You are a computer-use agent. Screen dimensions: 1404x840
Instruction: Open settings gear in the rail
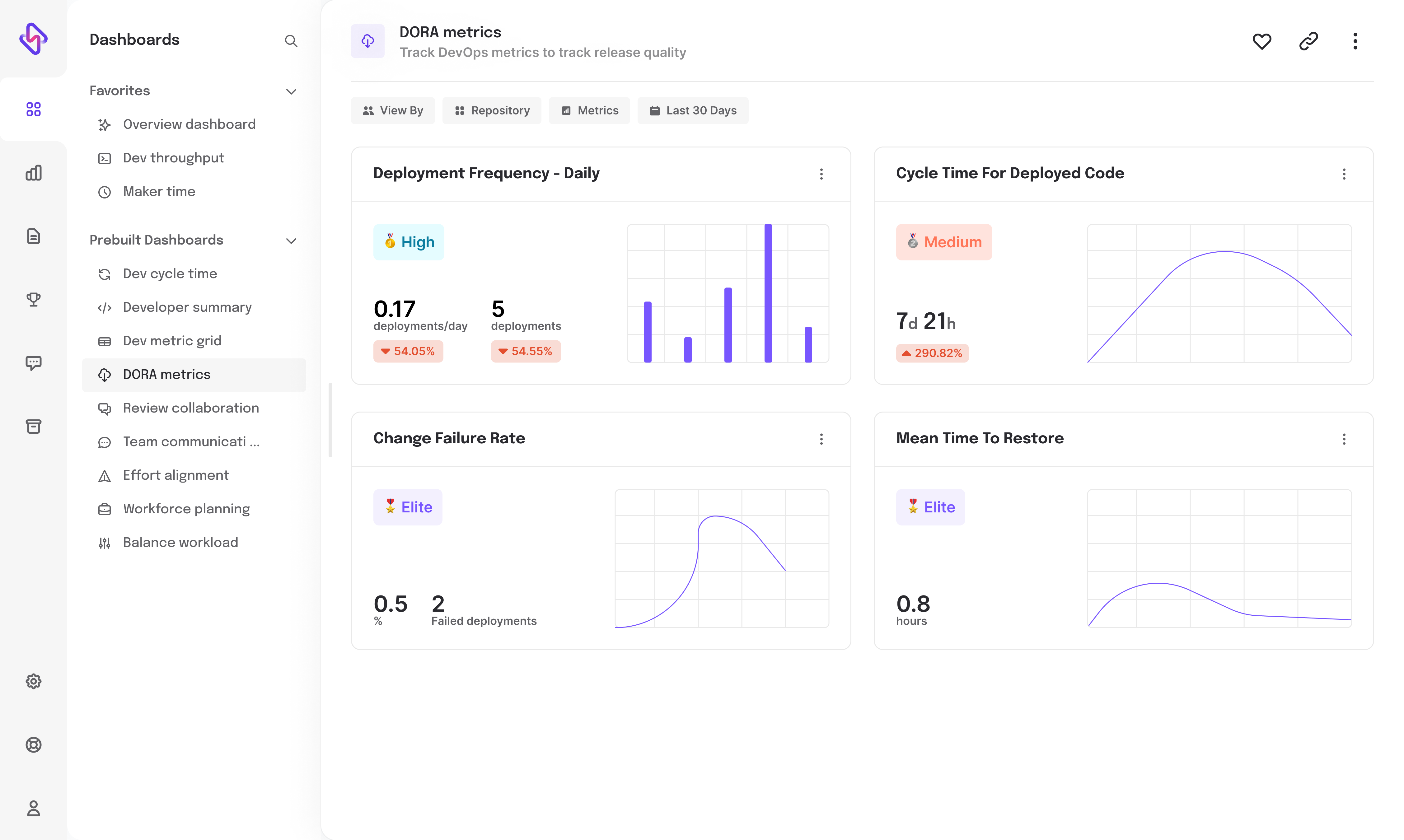tap(33, 681)
